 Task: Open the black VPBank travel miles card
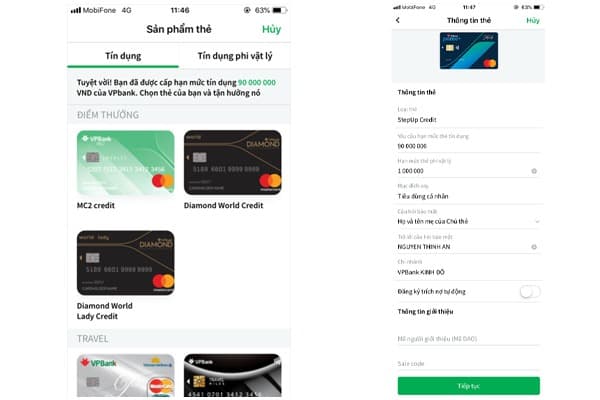pos(233,376)
